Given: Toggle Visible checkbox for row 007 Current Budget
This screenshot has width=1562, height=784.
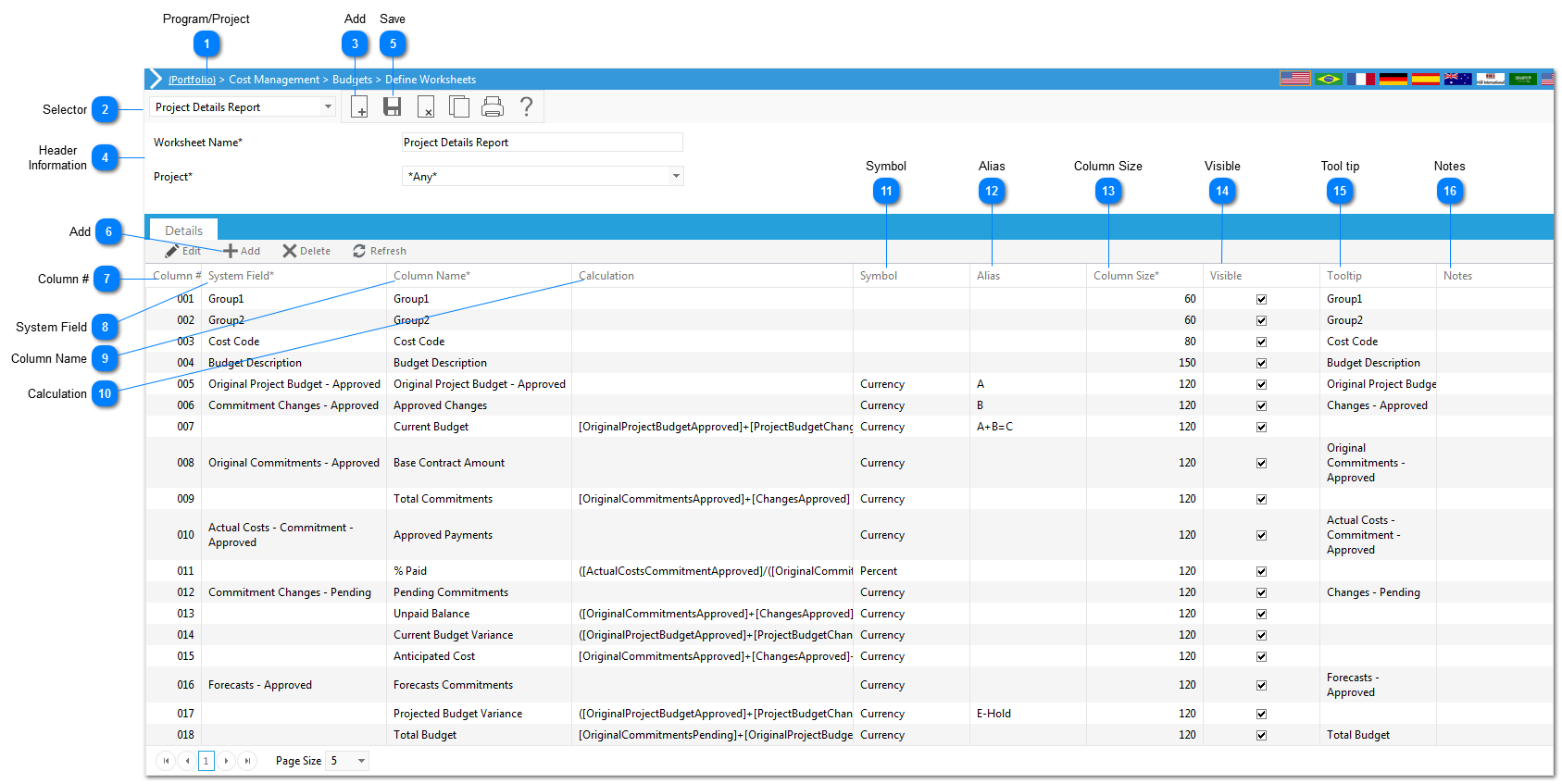Looking at the screenshot, I should pyautogui.click(x=1261, y=427).
